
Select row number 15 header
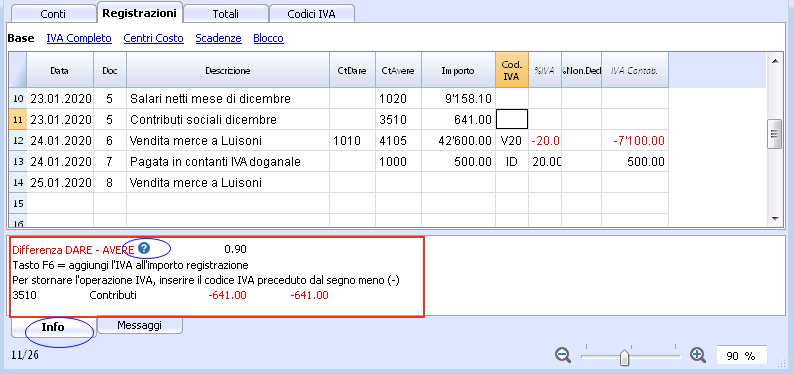click(x=18, y=203)
